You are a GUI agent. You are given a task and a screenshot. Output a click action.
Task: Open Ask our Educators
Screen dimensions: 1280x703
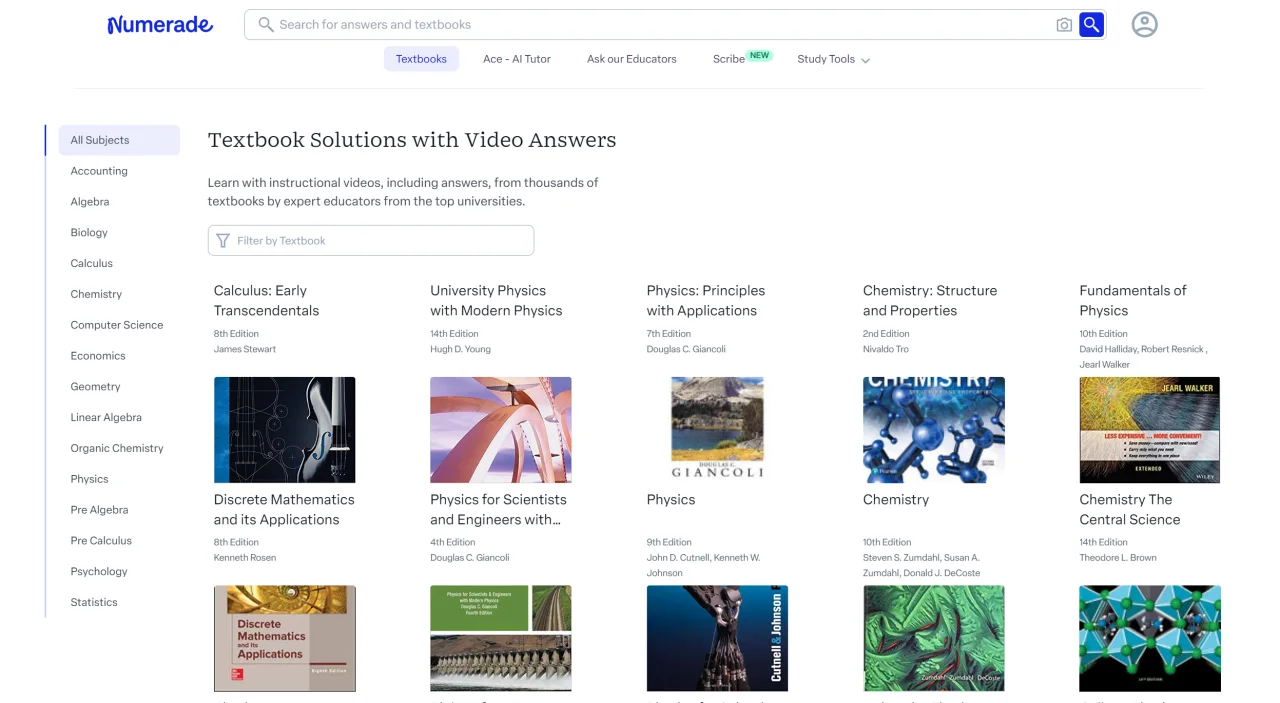[632, 59]
